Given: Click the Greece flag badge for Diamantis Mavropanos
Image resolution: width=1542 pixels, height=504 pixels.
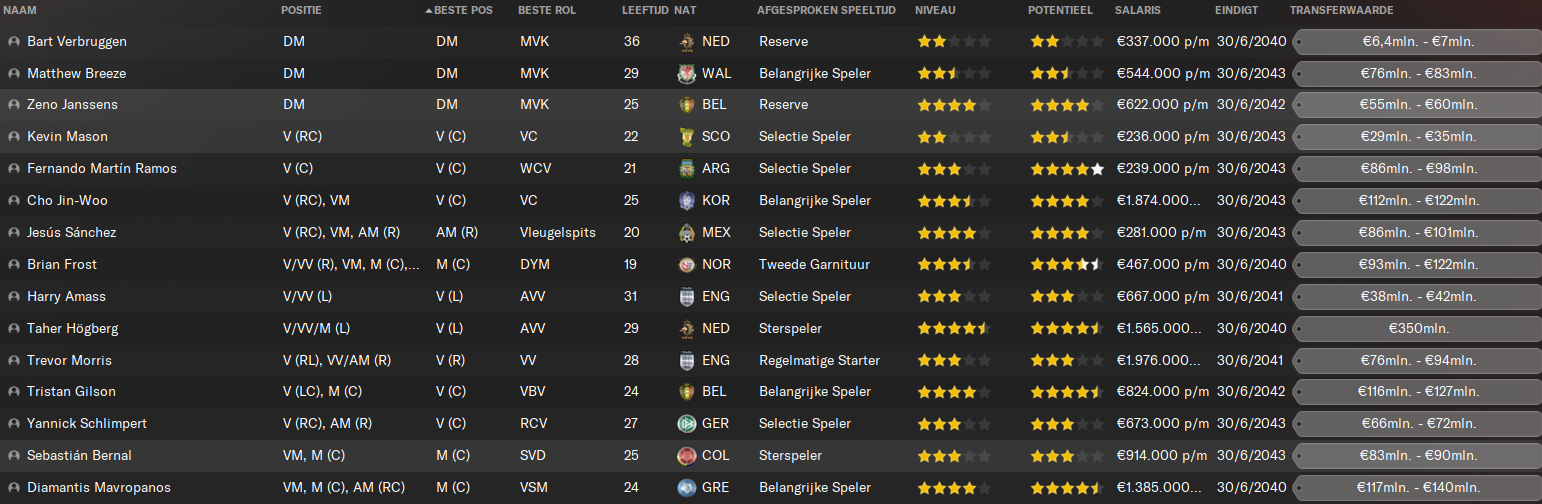Looking at the screenshot, I should click(686, 488).
